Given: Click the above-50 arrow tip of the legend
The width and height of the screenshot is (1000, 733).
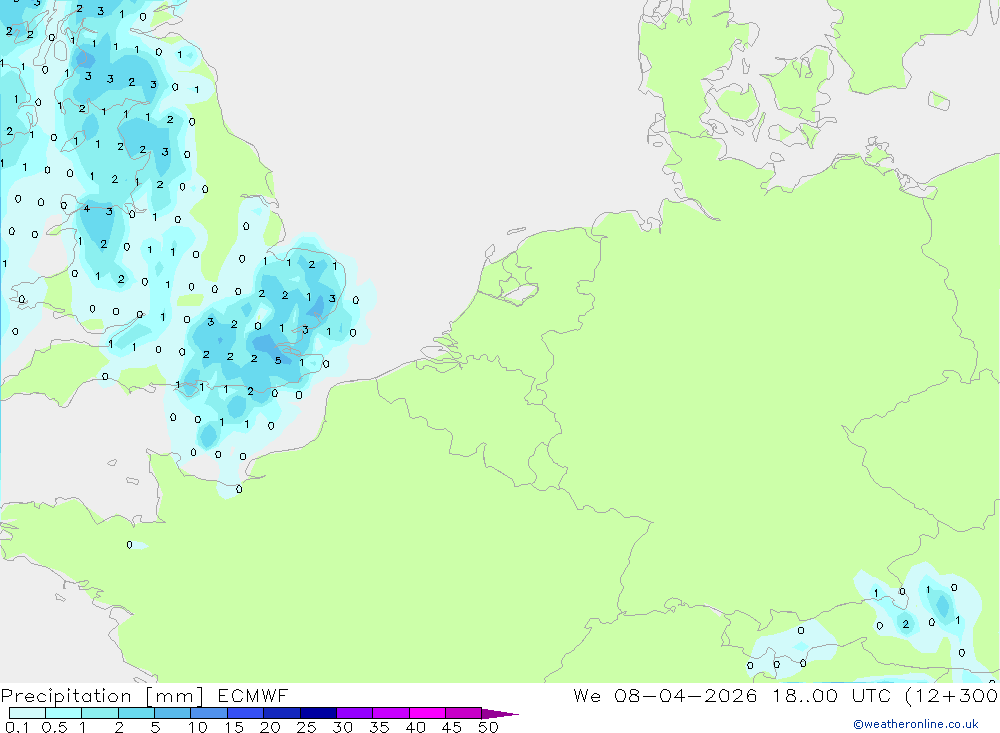Looking at the screenshot, I should tap(499, 714).
